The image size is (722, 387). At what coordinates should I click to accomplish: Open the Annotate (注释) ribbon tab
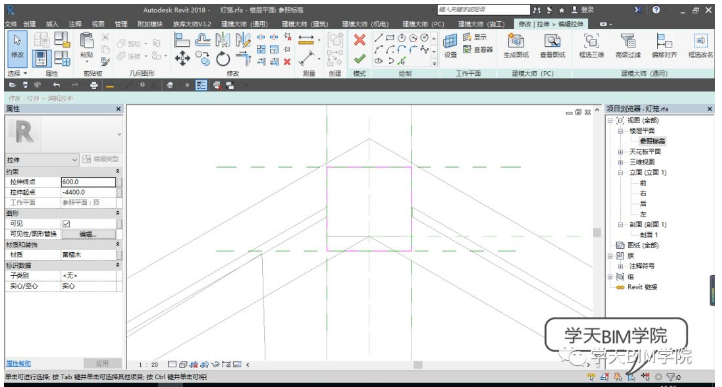coord(75,24)
